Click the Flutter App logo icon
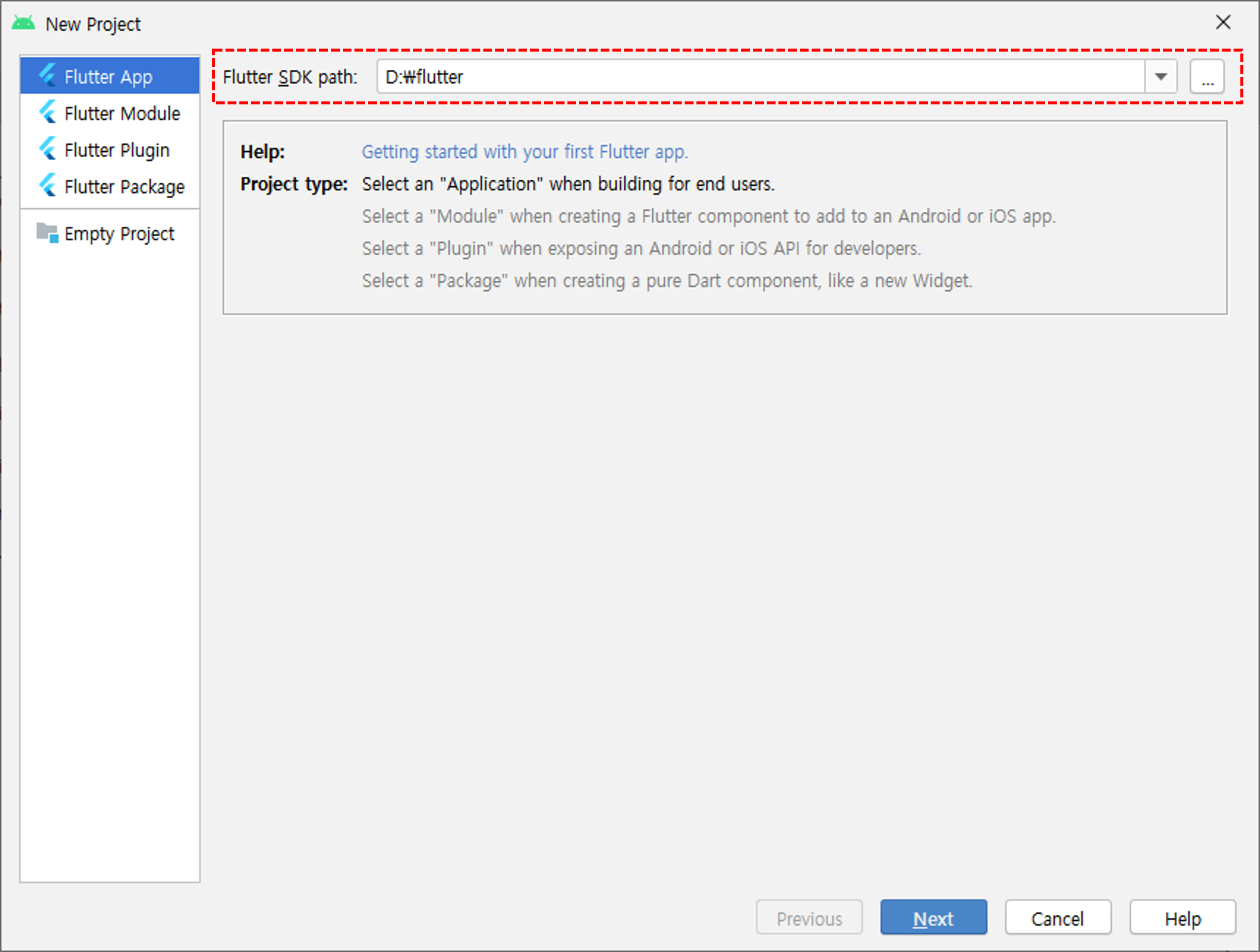1260x952 pixels. (x=48, y=76)
